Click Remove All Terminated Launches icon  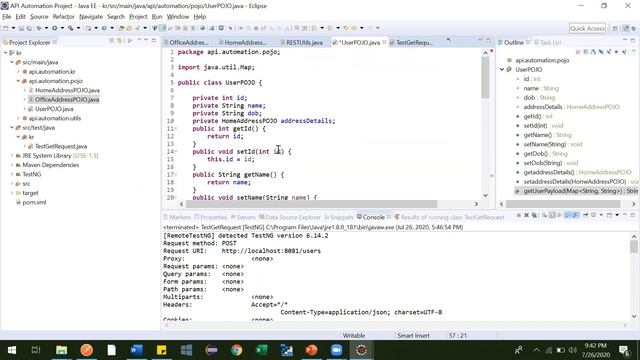[534, 215]
